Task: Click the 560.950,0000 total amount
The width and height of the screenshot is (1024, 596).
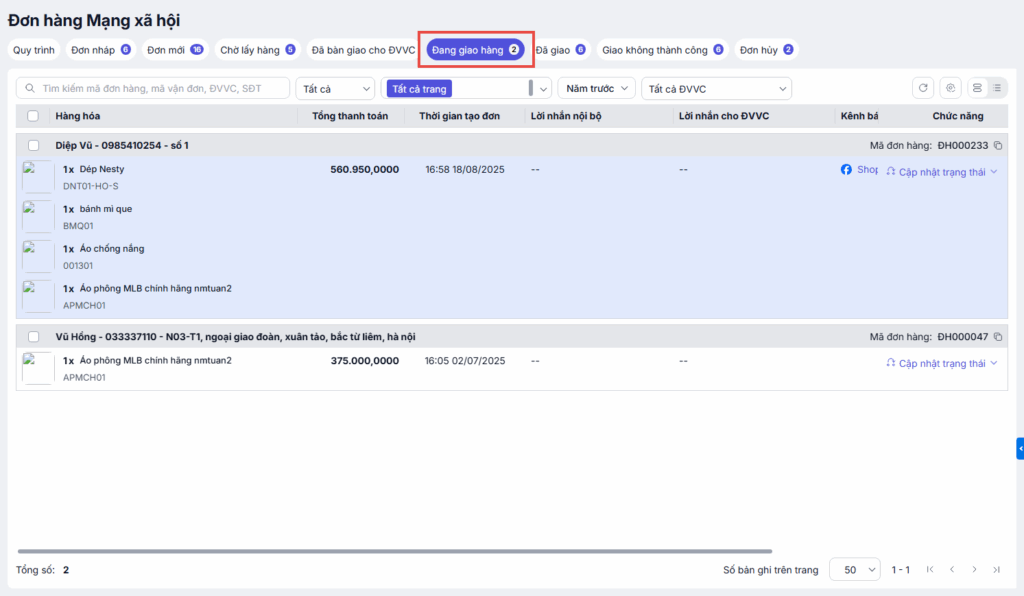Action: click(x=364, y=170)
